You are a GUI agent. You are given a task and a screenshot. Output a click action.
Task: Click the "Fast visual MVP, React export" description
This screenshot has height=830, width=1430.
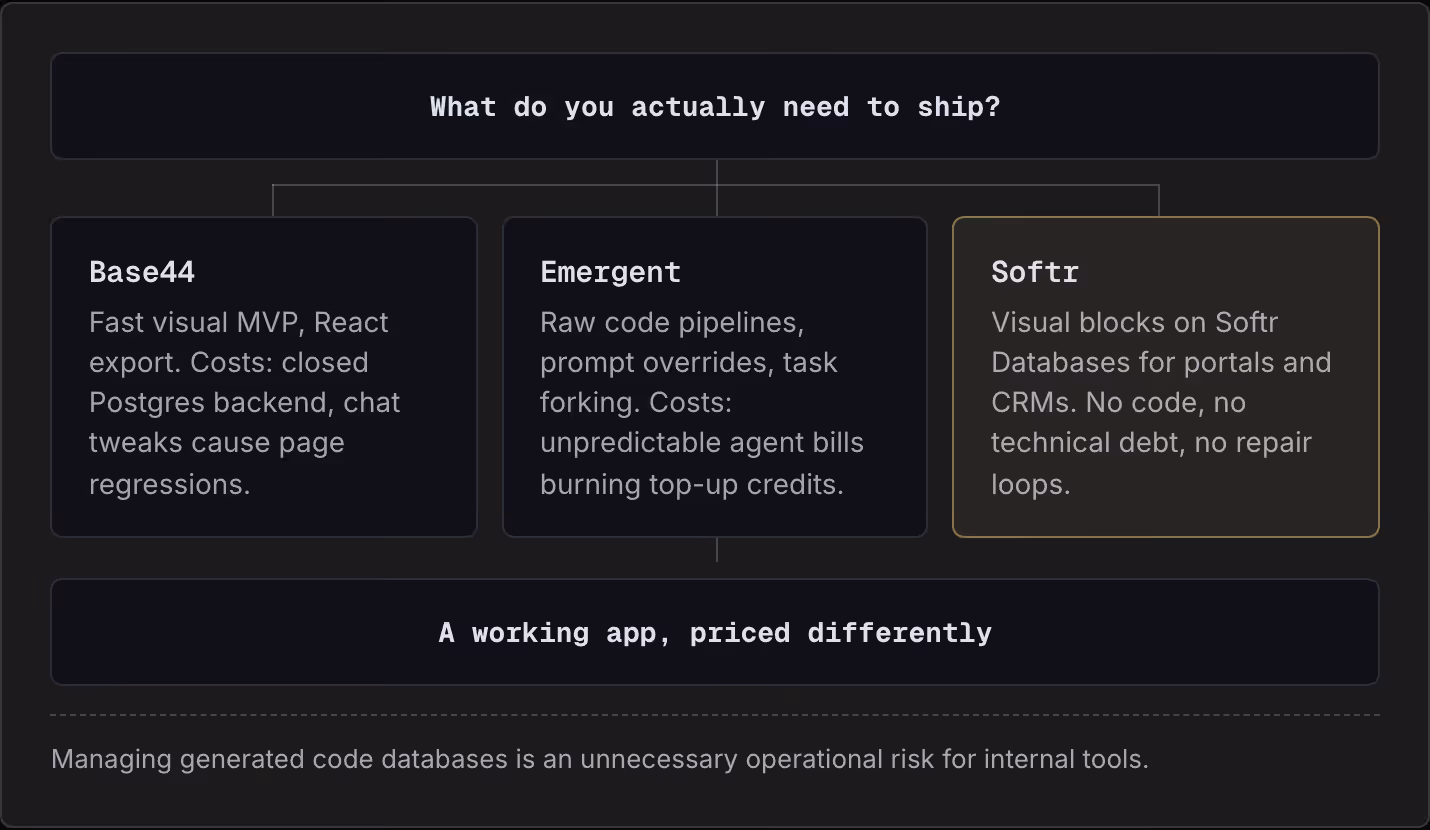tap(245, 402)
